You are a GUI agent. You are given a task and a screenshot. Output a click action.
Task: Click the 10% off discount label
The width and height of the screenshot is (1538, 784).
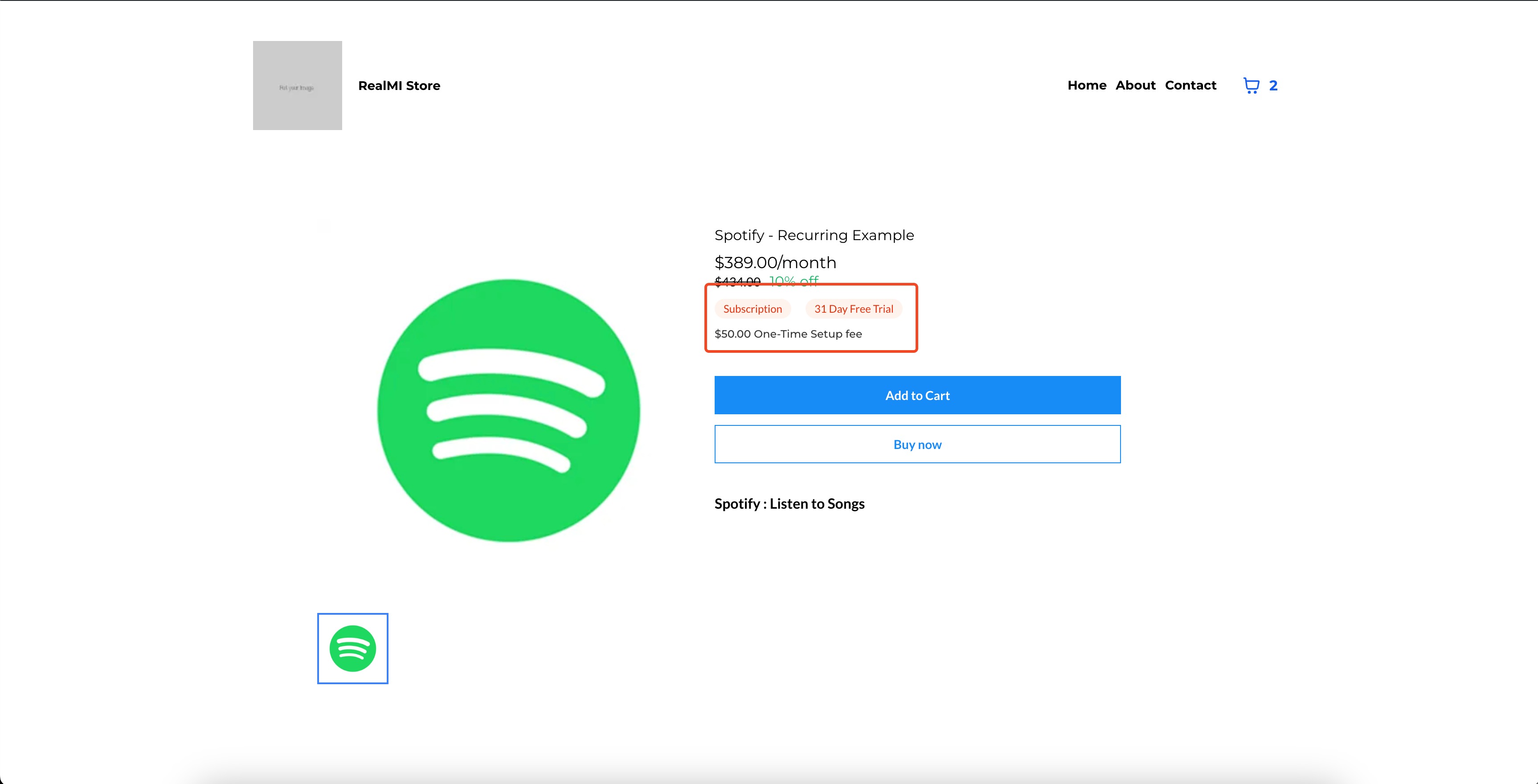click(x=794, y=281)
